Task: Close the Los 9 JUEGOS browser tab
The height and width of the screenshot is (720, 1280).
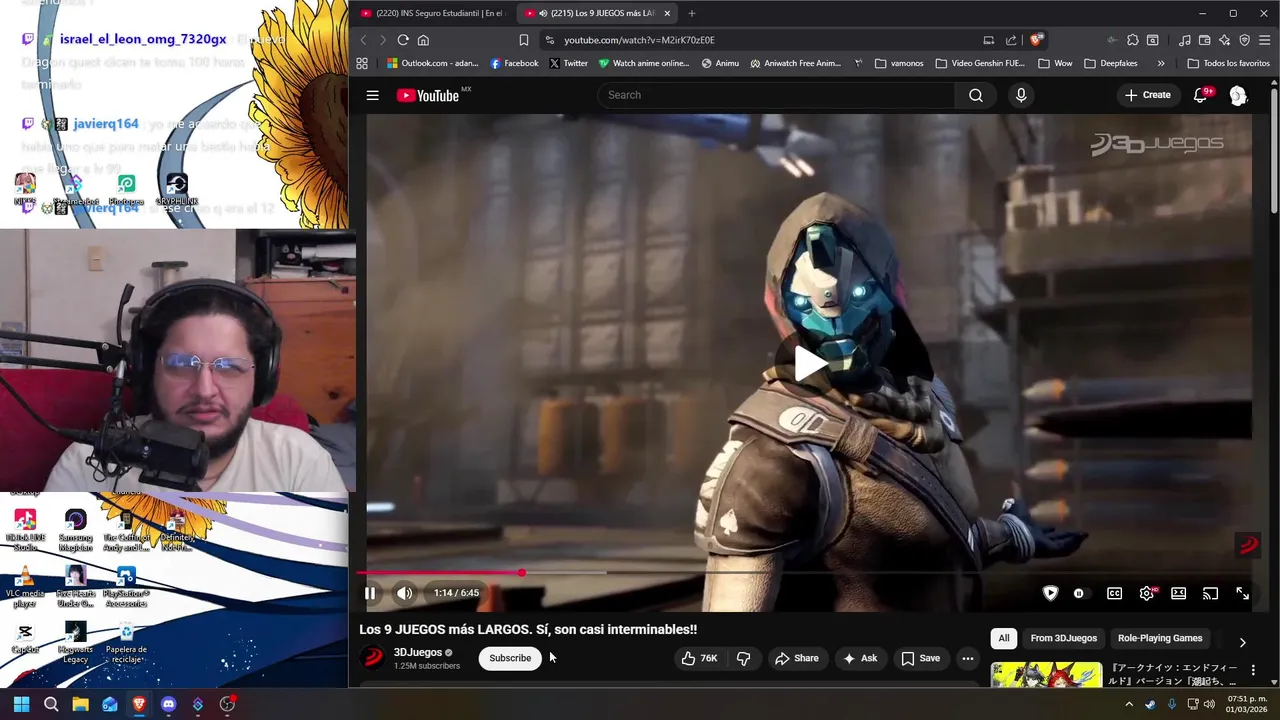Action: [x=667, y=13]
